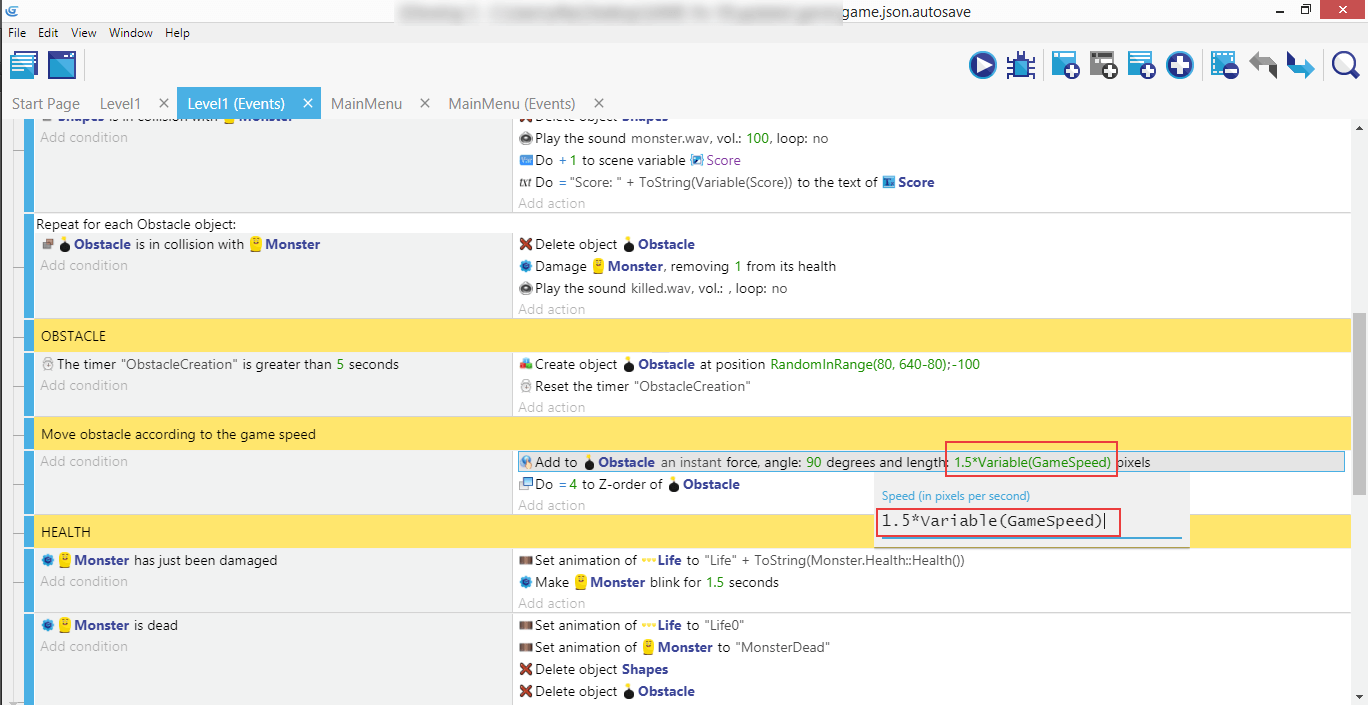Click the debugger preview chip icon
The width and height of the screenshot is (1368, 705).
[x=1021, y=66]
